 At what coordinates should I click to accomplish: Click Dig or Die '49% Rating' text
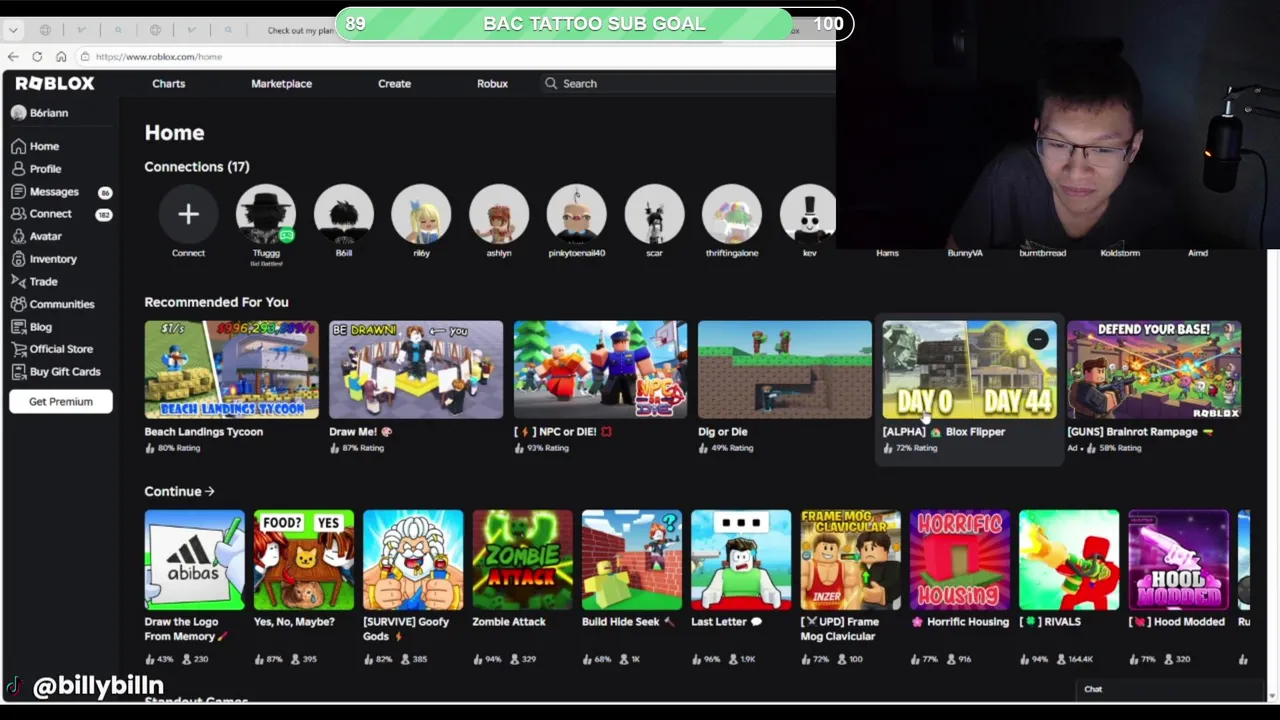732,448
